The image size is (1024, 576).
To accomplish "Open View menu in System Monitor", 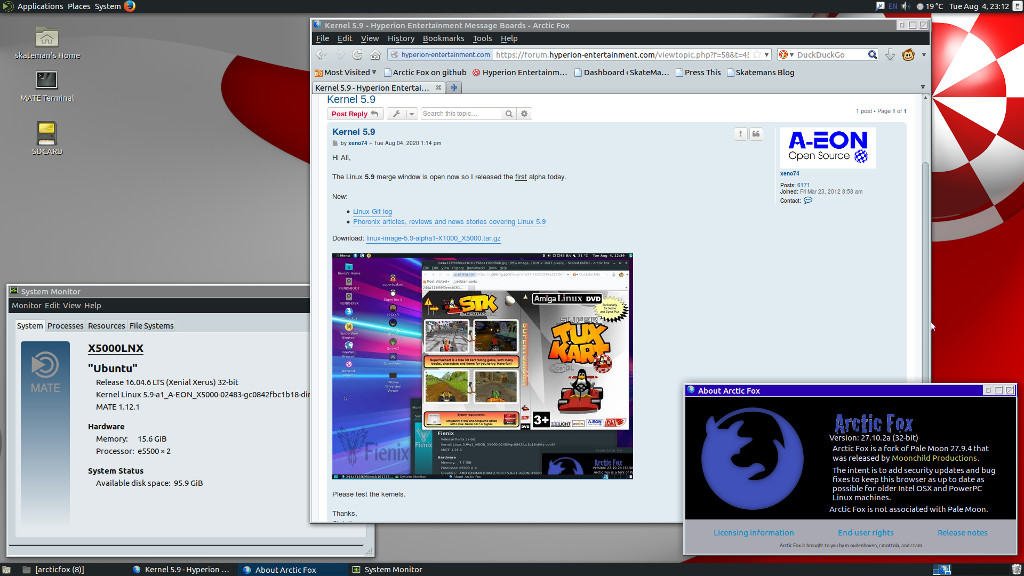I will pos(72,306).
